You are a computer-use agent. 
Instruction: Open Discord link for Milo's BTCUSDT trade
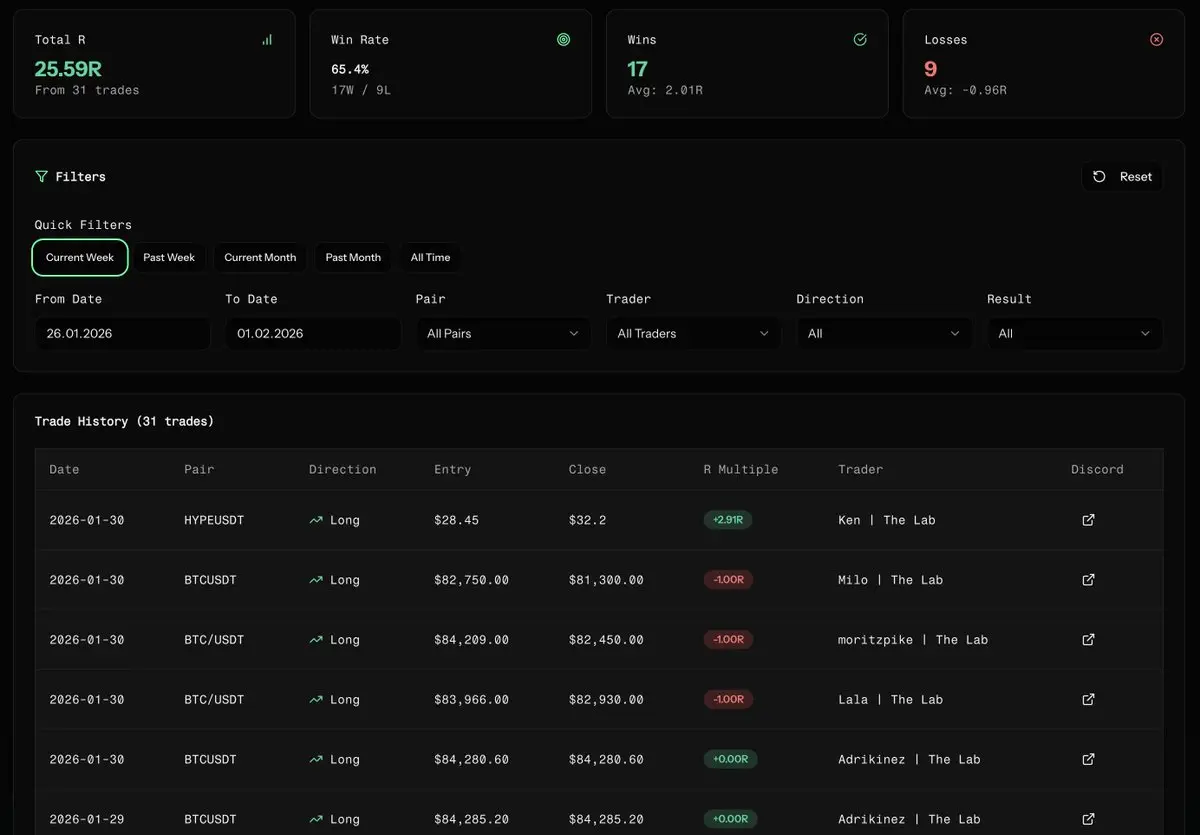tap(1089, 580)
